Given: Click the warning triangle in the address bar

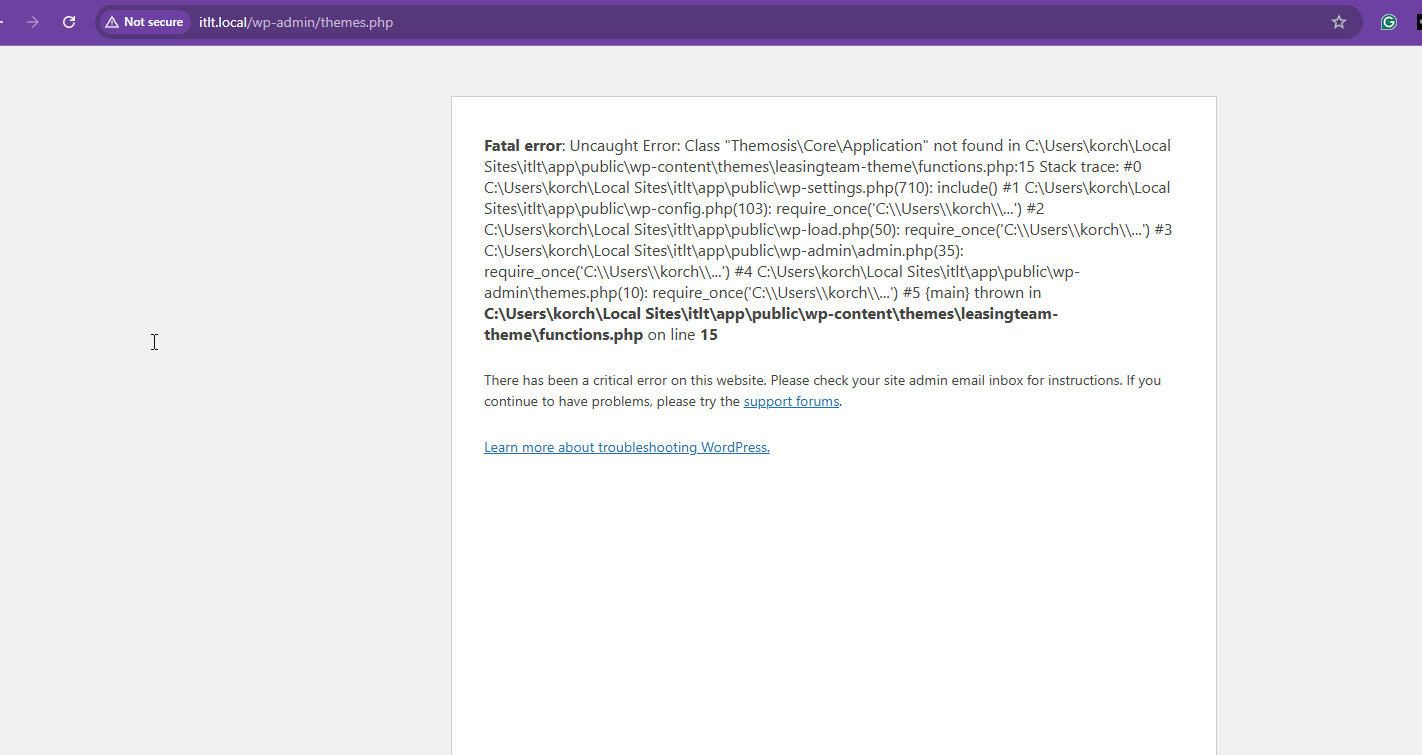Looking at the screenshot, I should point(112,22).
